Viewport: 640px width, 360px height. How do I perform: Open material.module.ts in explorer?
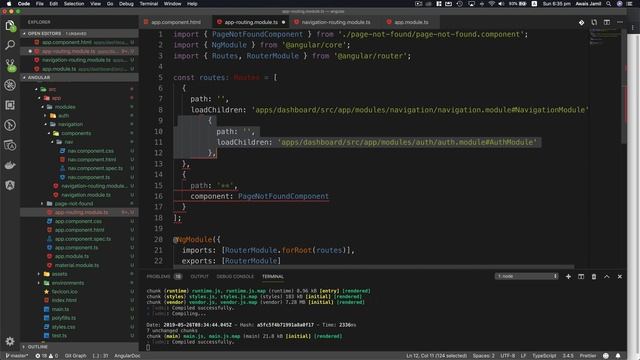[77, 265]
